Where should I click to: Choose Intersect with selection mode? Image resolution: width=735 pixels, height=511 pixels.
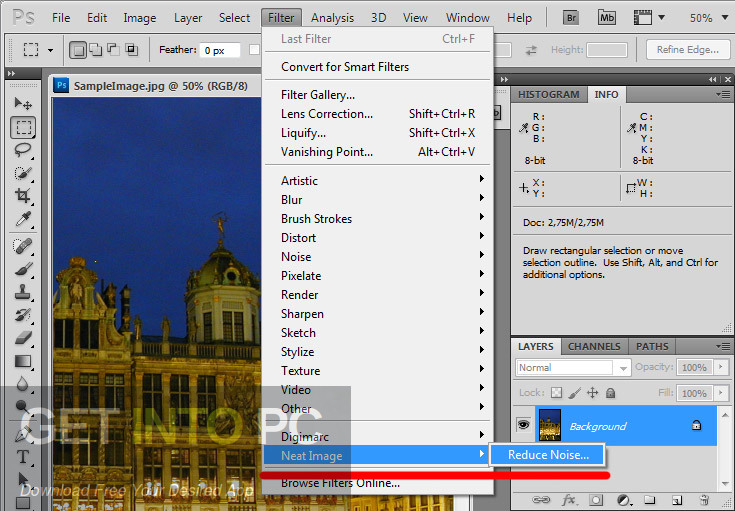point(132,49)
